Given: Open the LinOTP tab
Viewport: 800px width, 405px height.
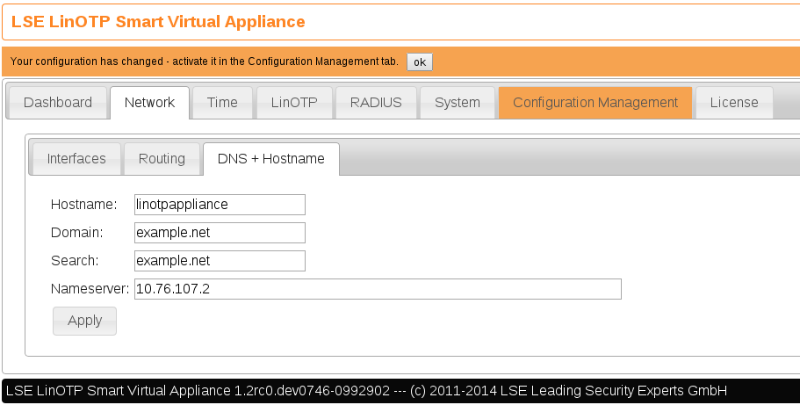Looking at the screenshot, I should click(294, 103).
